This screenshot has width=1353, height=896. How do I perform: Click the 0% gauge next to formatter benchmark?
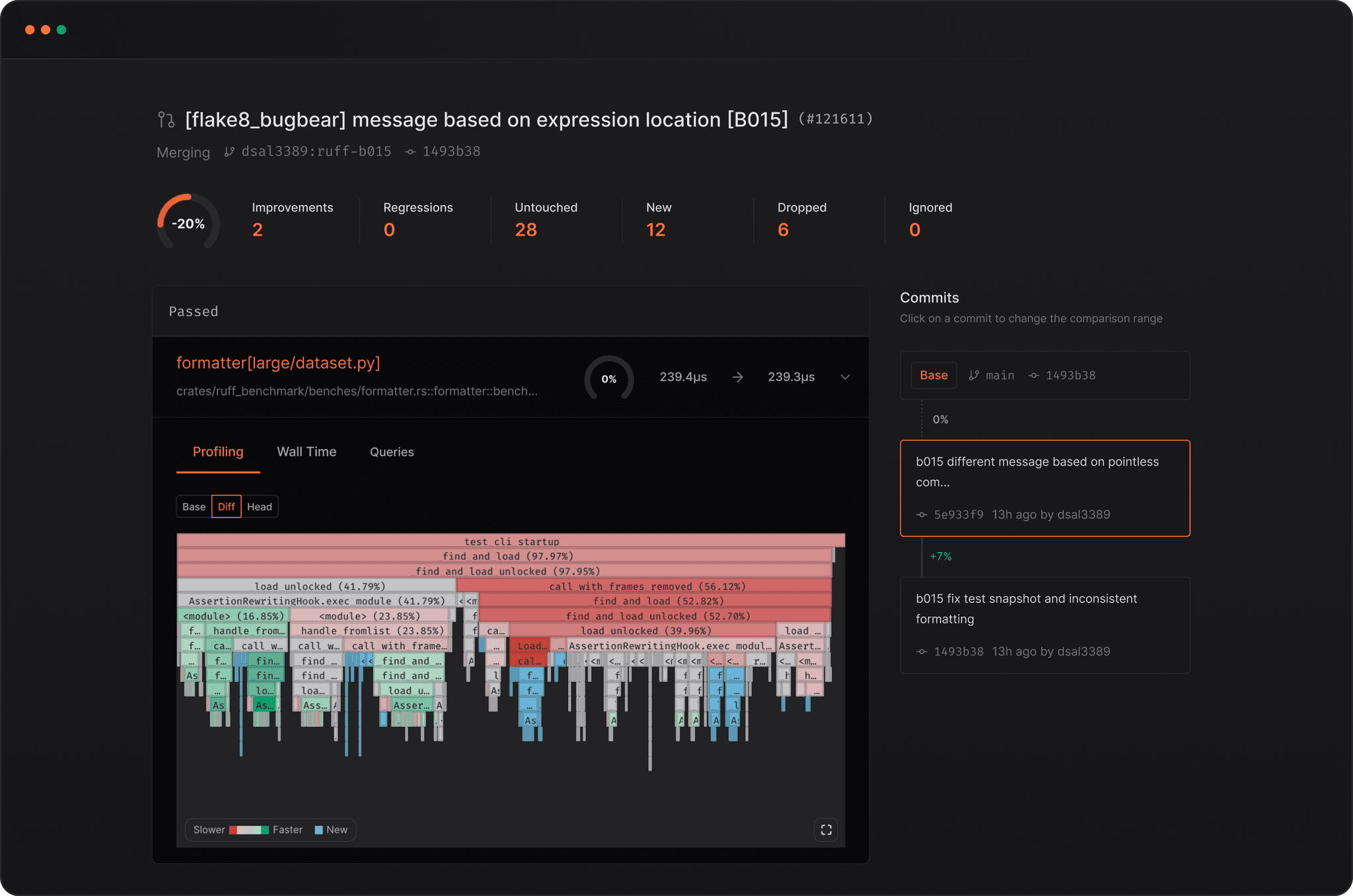[608, 379]
